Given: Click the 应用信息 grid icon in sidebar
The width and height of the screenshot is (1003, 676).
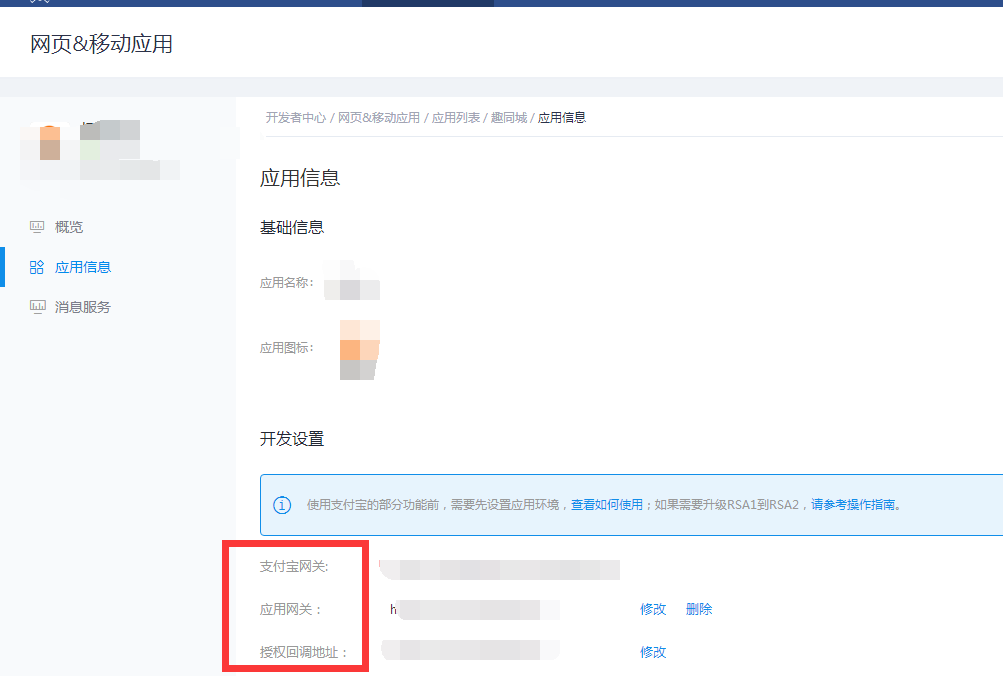Looking at the screenshot, I should pyautogui.click(x=37, y=266).
